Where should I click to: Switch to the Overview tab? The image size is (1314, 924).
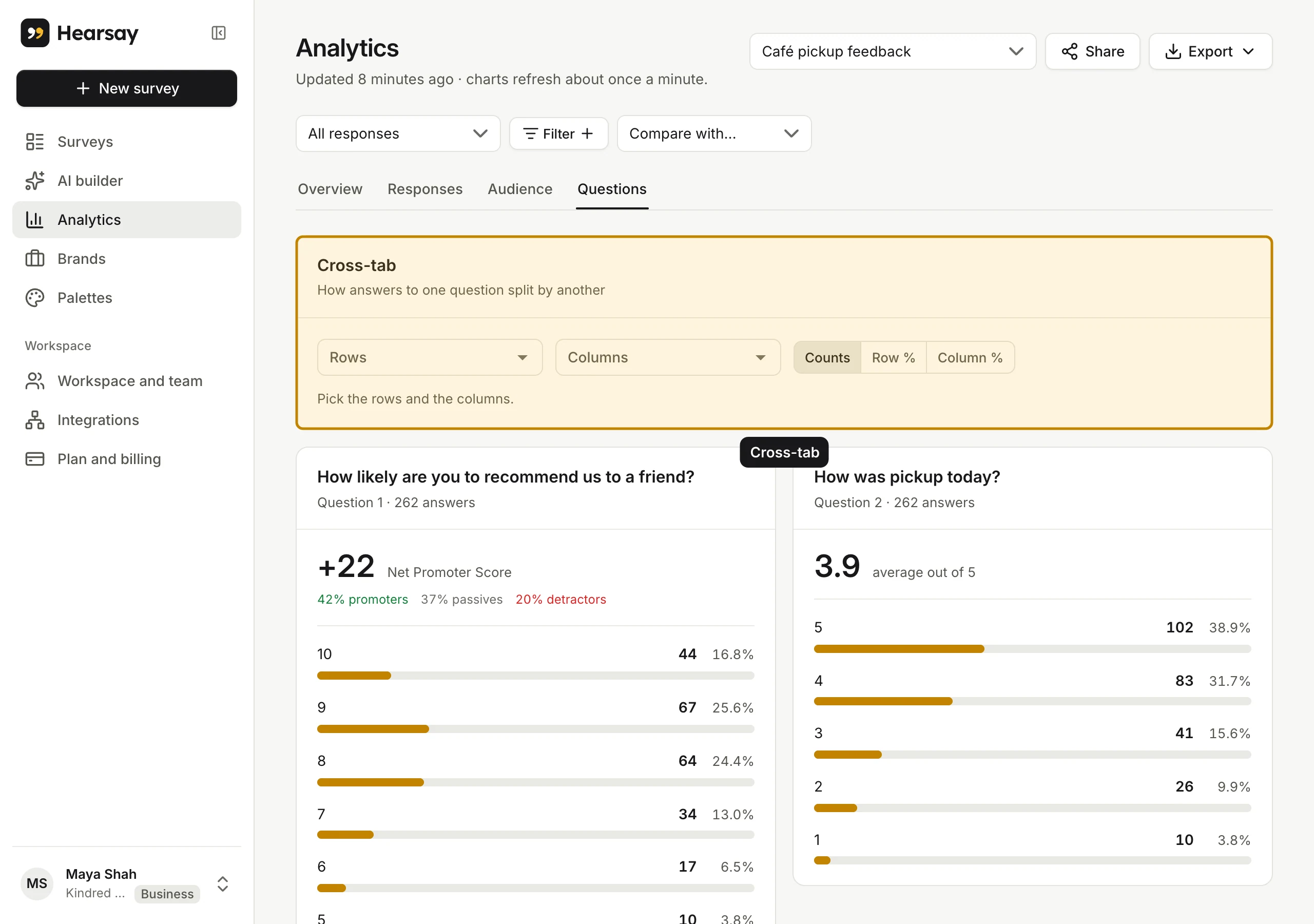click(x=330, y=189)
